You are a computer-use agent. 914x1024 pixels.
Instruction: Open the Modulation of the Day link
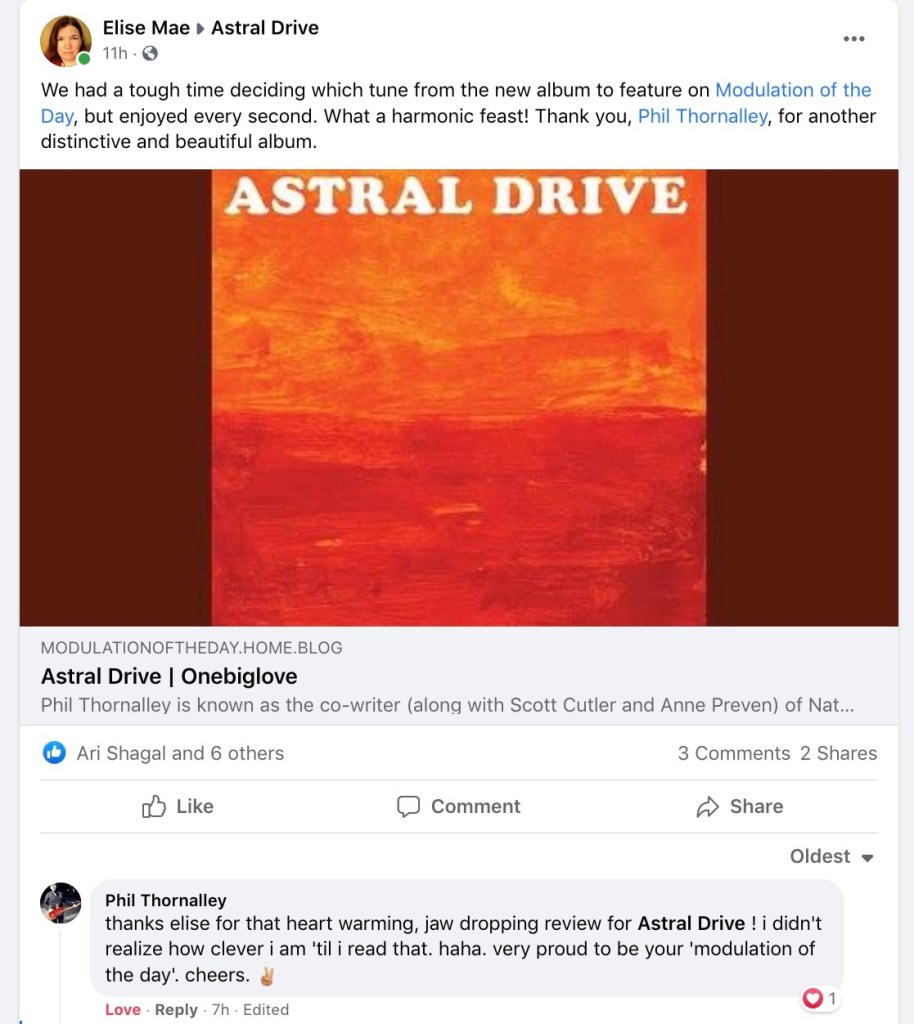[x=456, y=103]
